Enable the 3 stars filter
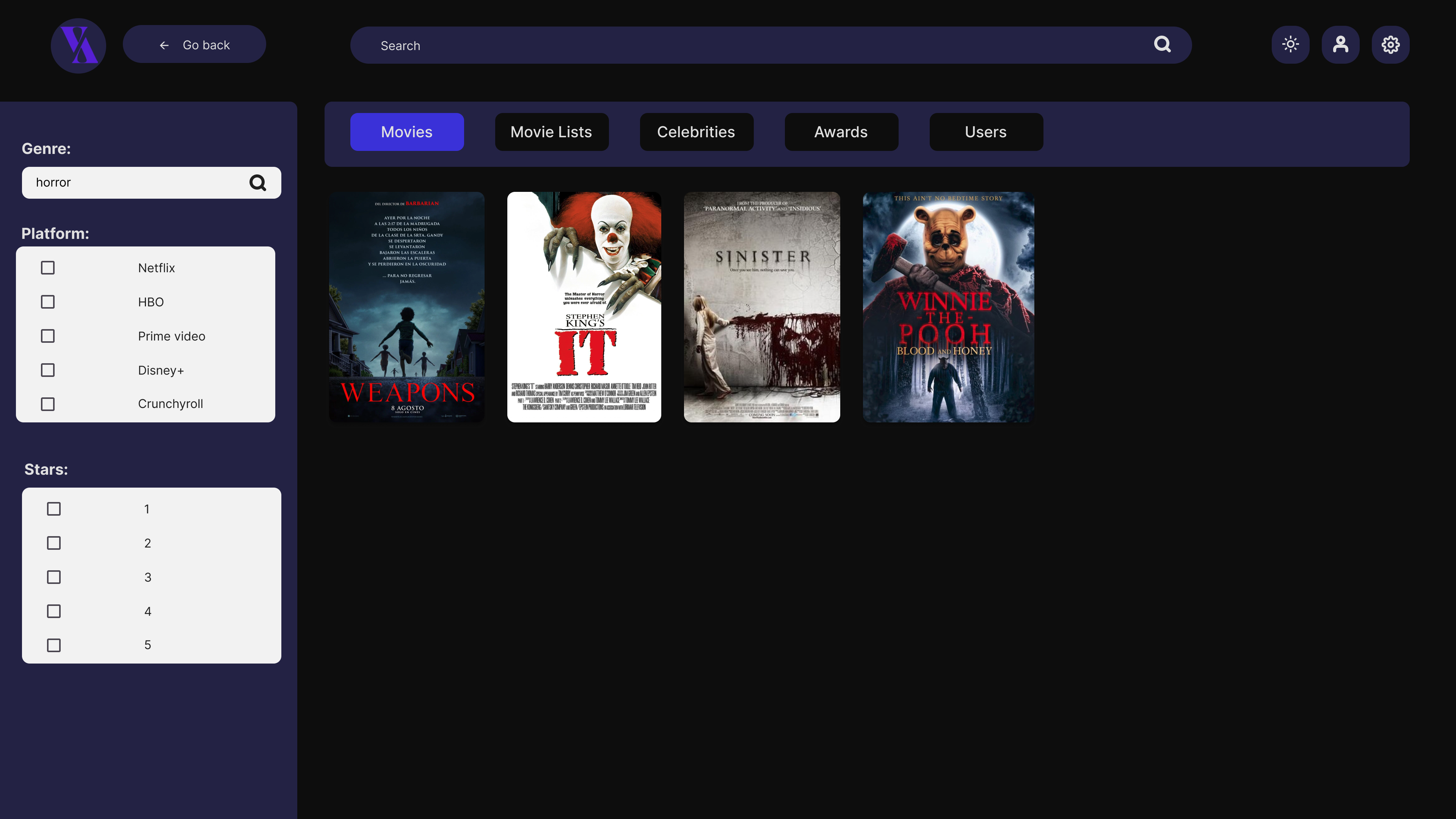Image resolution: width=1456 pixels, height=819 pixels. pyautogui.click(x=54, y=576)
